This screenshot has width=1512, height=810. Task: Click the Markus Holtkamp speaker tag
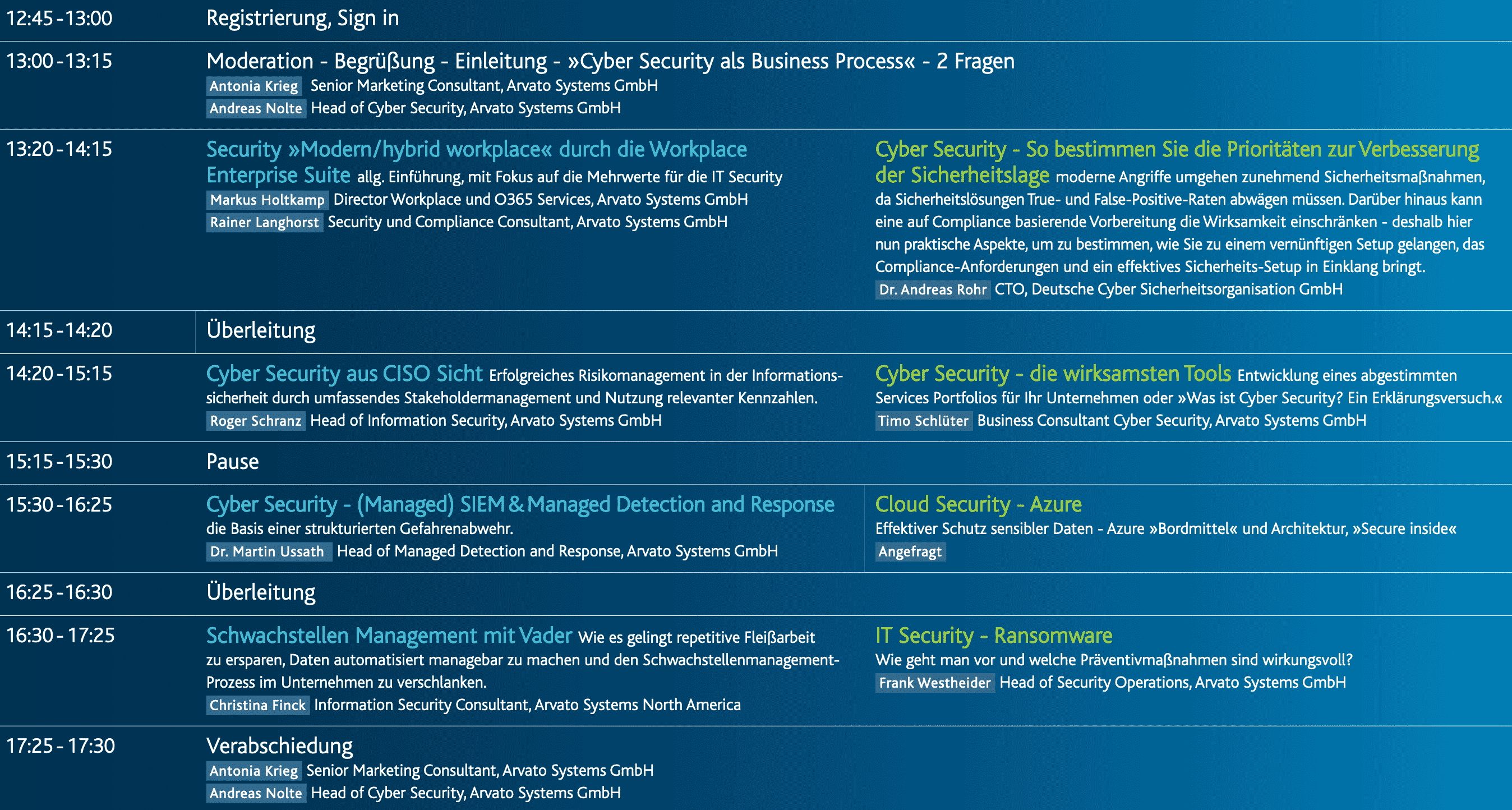click(267, 200)
